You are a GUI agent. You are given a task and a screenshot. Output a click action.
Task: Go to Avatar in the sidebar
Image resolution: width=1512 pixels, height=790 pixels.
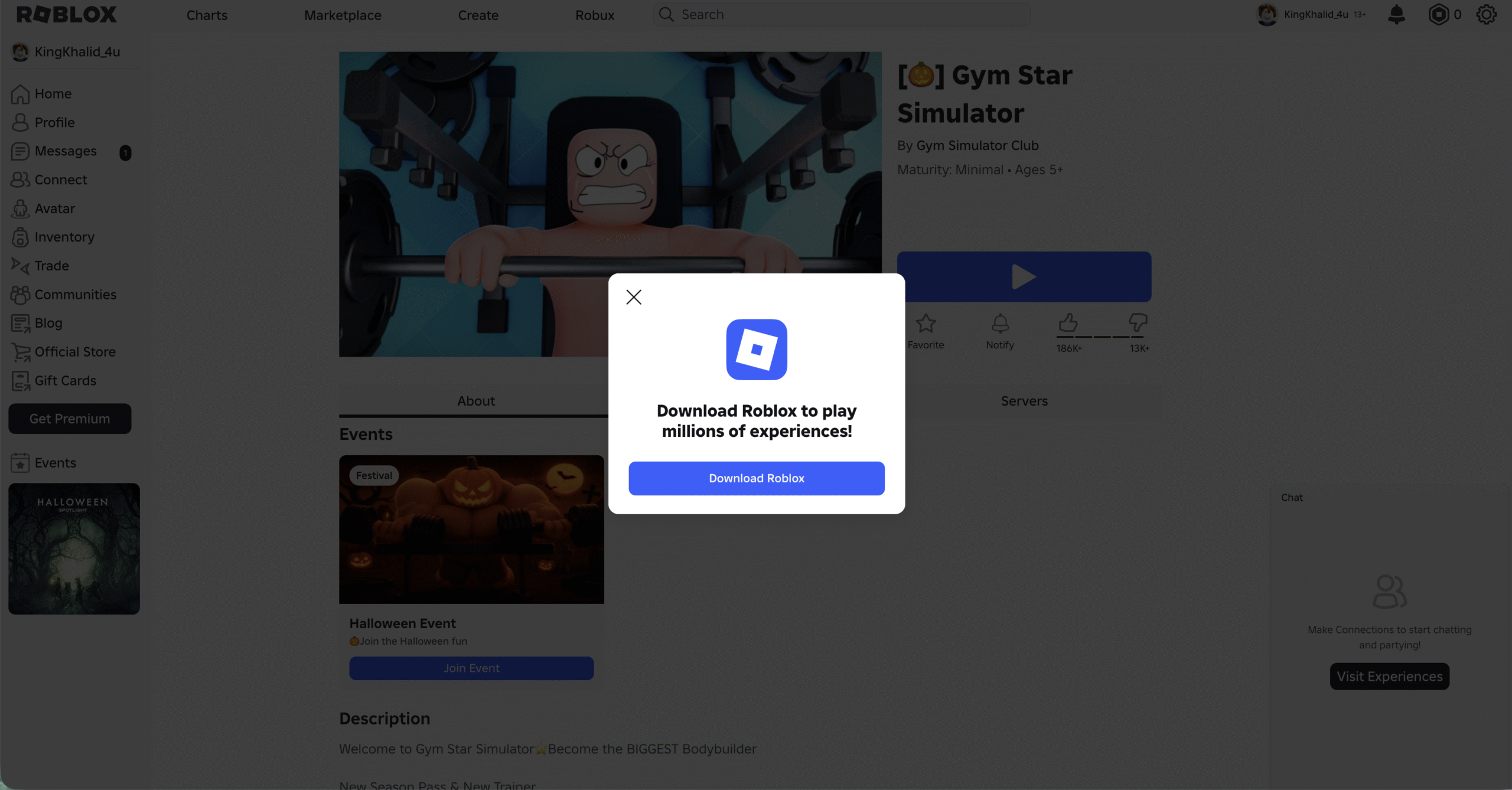pos(54,208)
